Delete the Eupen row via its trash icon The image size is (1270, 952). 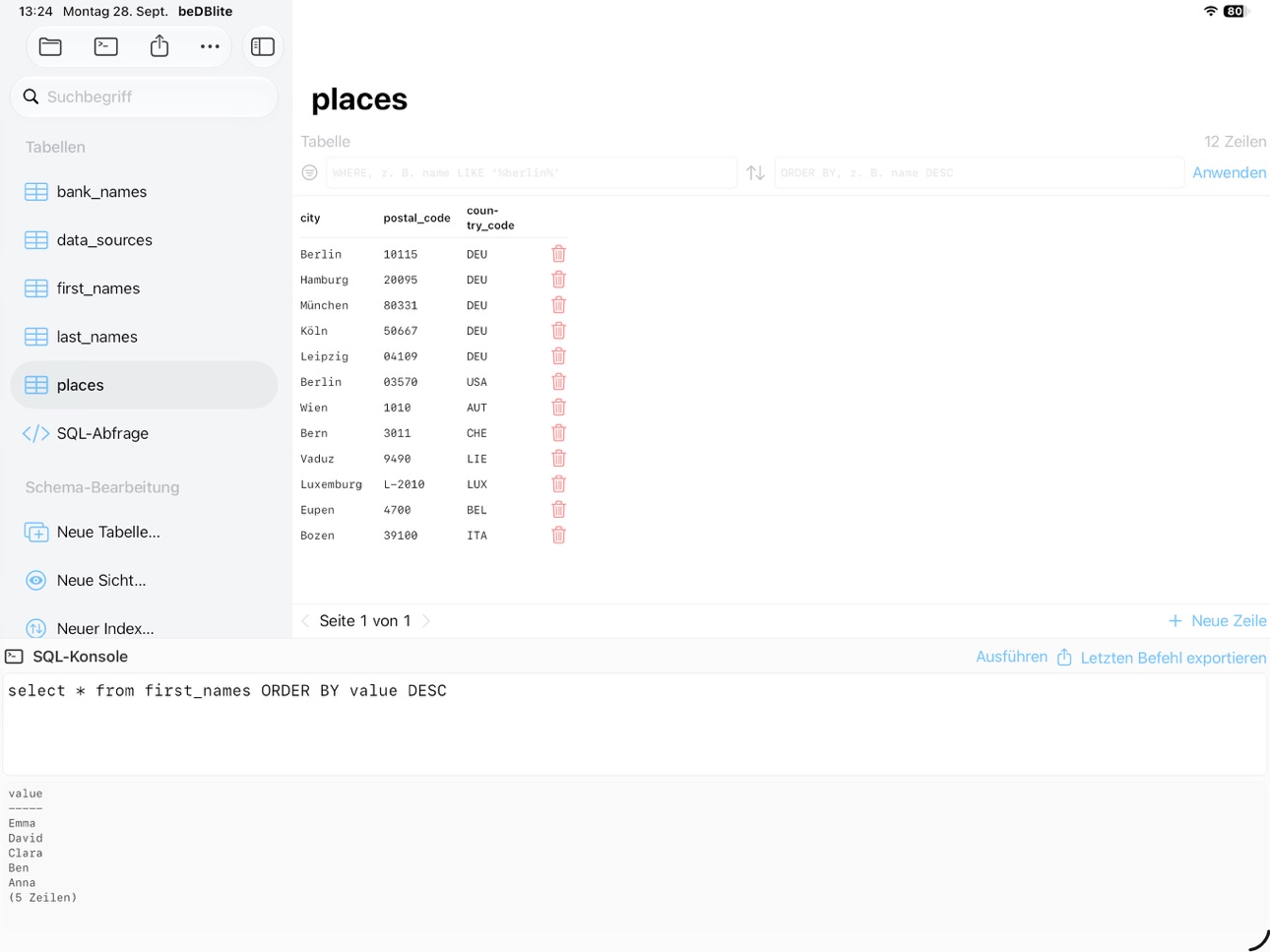pyautogui.click(x=558, y=510)
